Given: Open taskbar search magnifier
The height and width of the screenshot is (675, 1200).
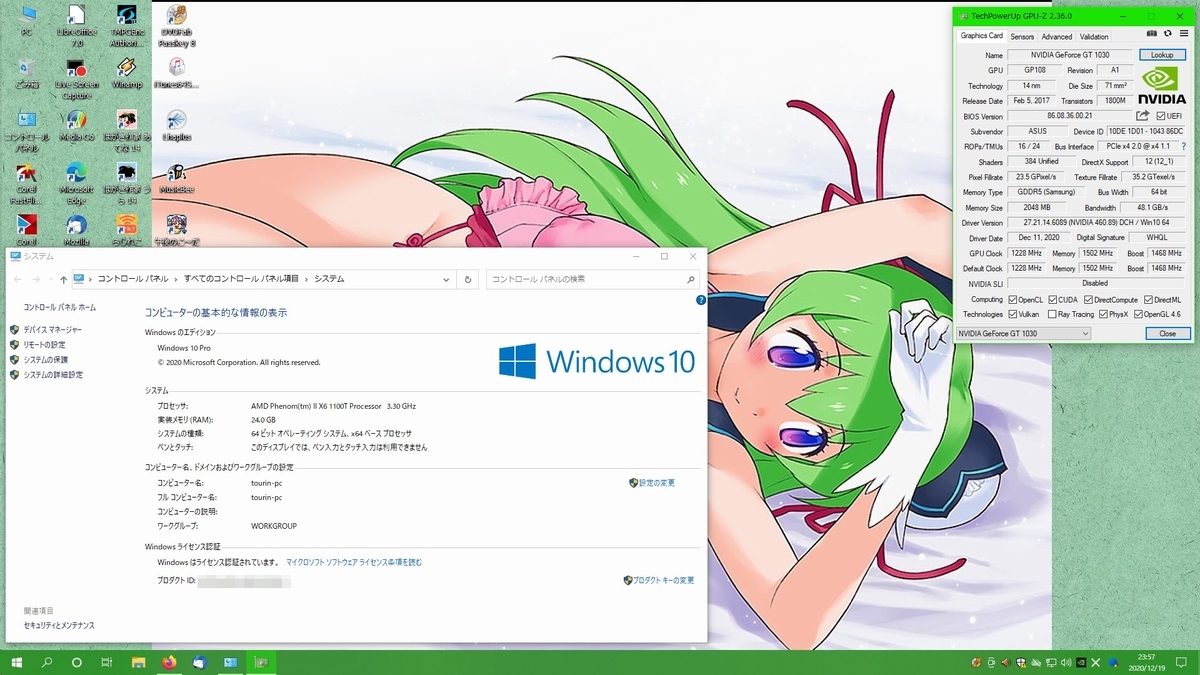Looking at the screenshot, I should click(47, 662).
